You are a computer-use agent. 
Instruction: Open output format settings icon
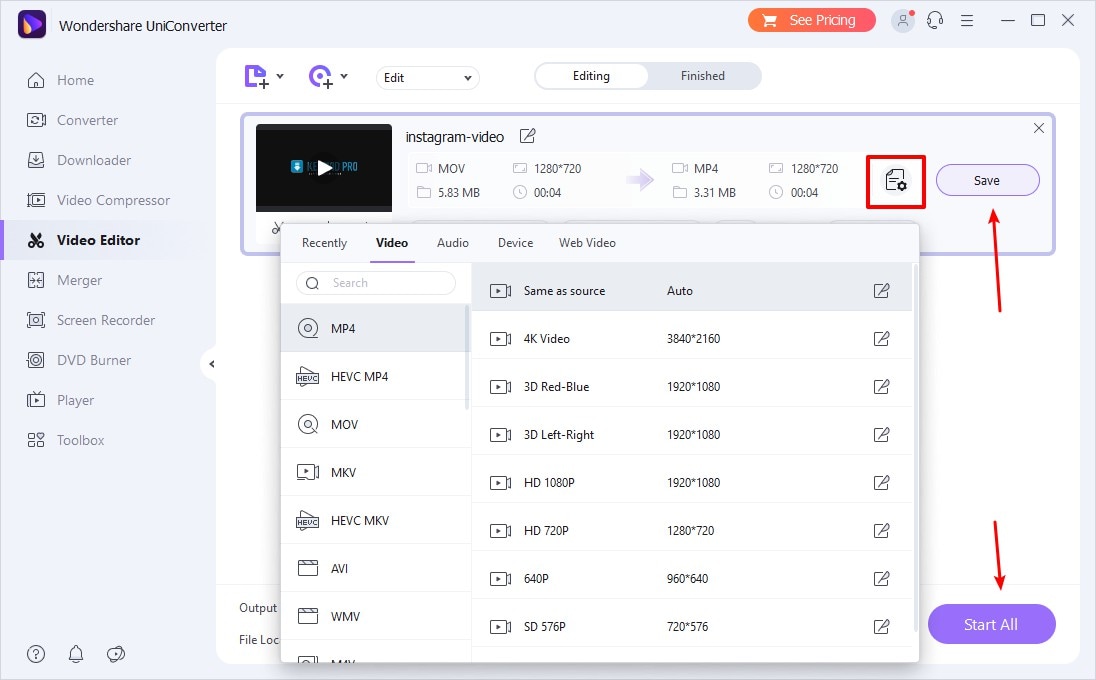click(895, 181)
